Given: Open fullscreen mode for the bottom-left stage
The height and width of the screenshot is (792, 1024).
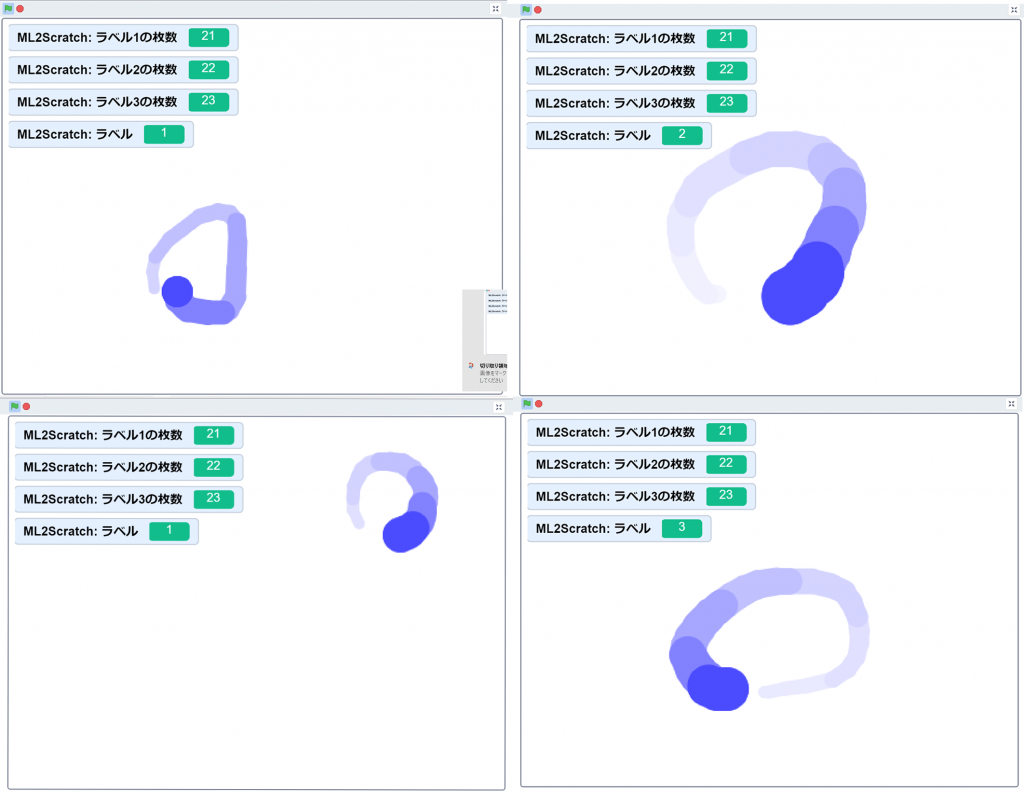Looking at the screenshot, I should (498, 407).
